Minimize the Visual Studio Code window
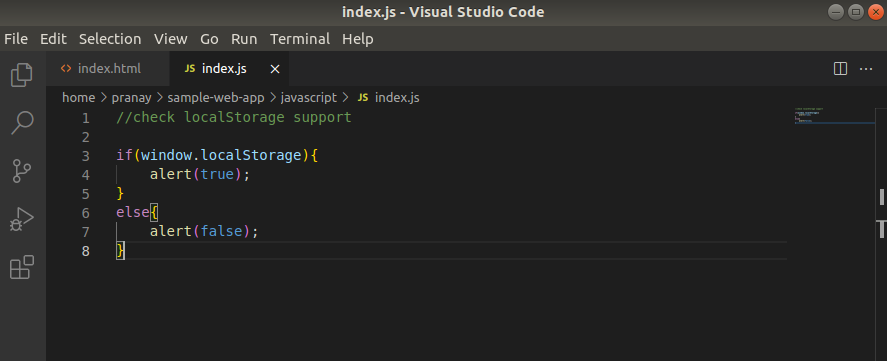The height and width of the screenshot is (361, 887). tap(837, 11)
